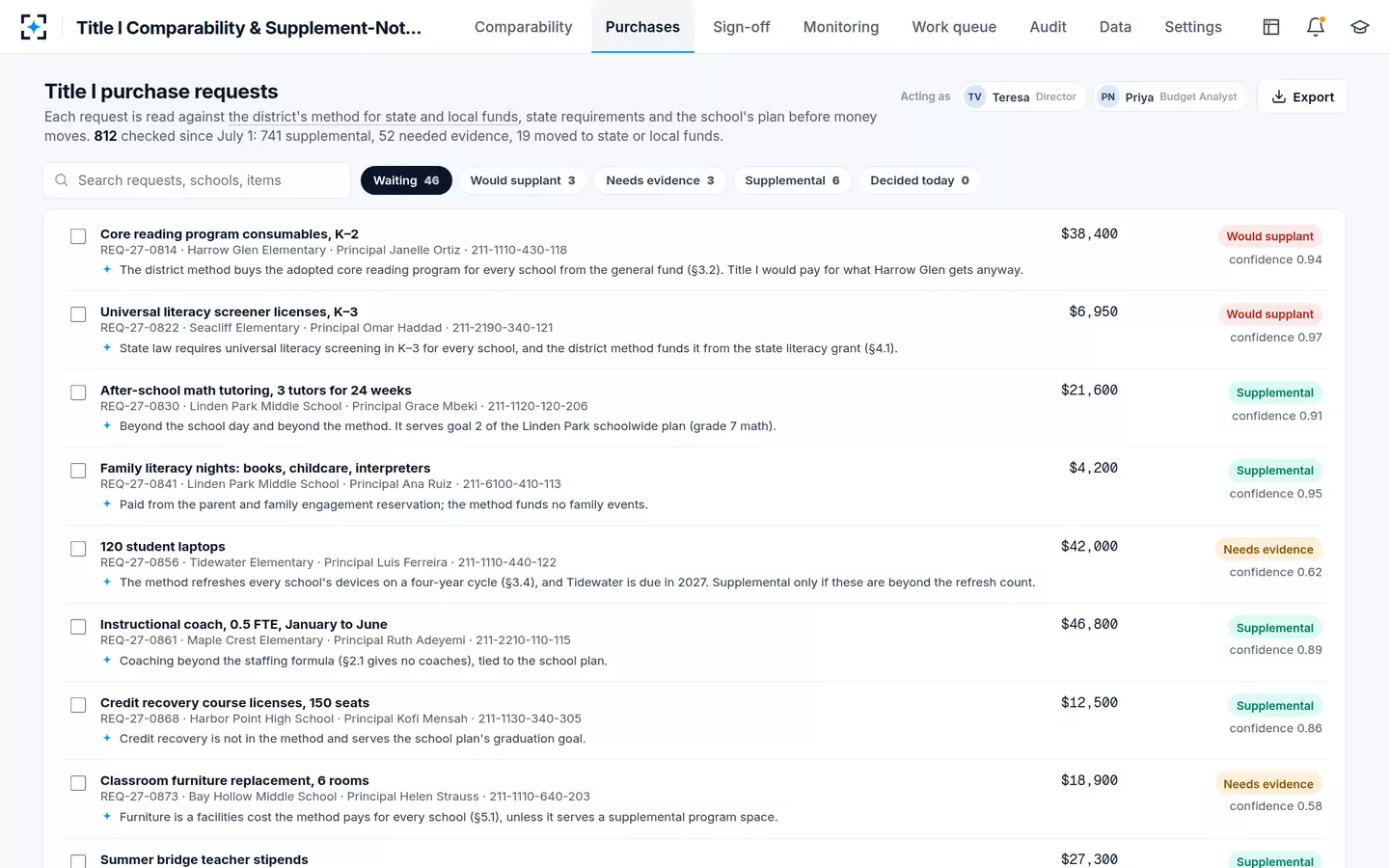
Task: Go to the Monitoring tab
Action: [841, 27]
